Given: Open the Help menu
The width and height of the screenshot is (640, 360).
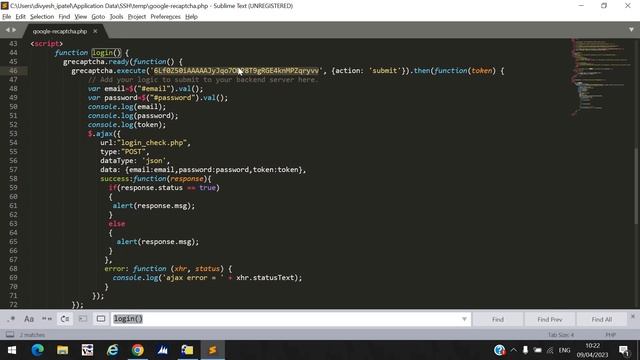Looking at the screenshot, I should pos(191,17).
